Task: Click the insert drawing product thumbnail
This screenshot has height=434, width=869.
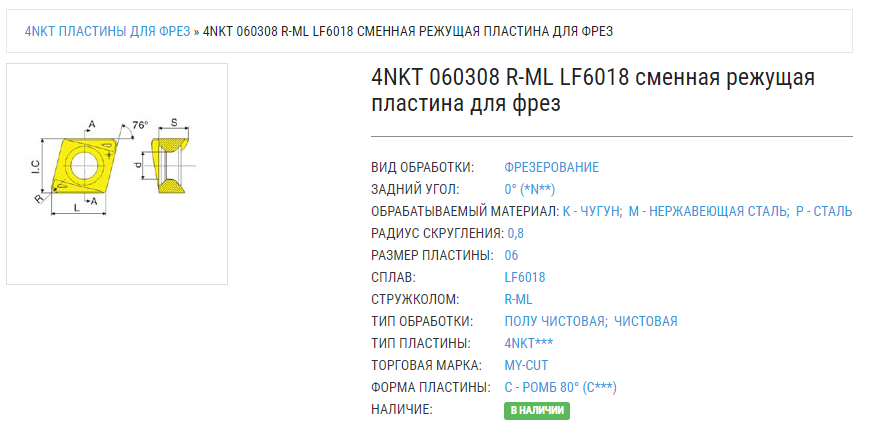Action: click(x=117, y=173)
